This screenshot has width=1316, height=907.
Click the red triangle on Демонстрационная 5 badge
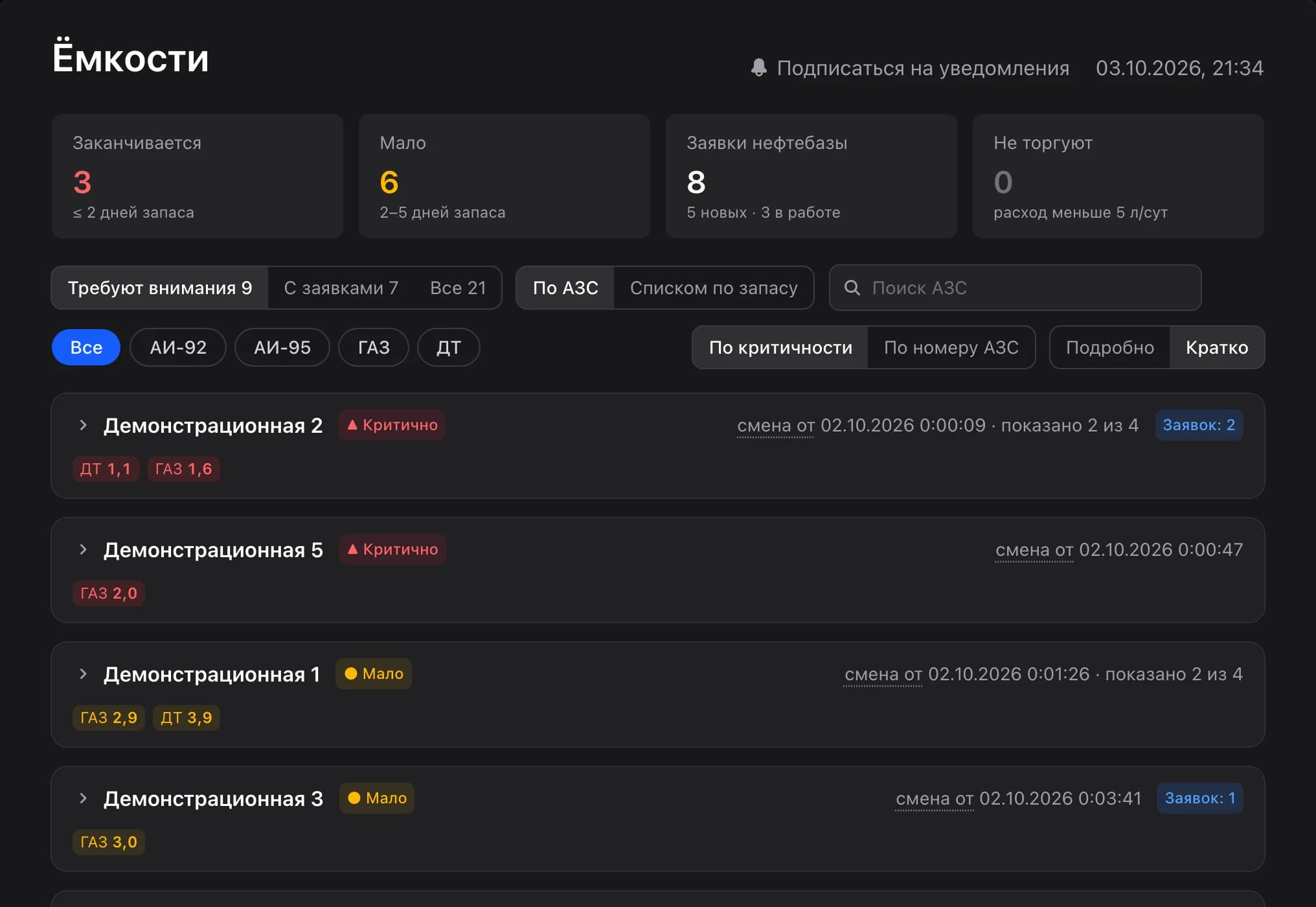pos(353,549)
